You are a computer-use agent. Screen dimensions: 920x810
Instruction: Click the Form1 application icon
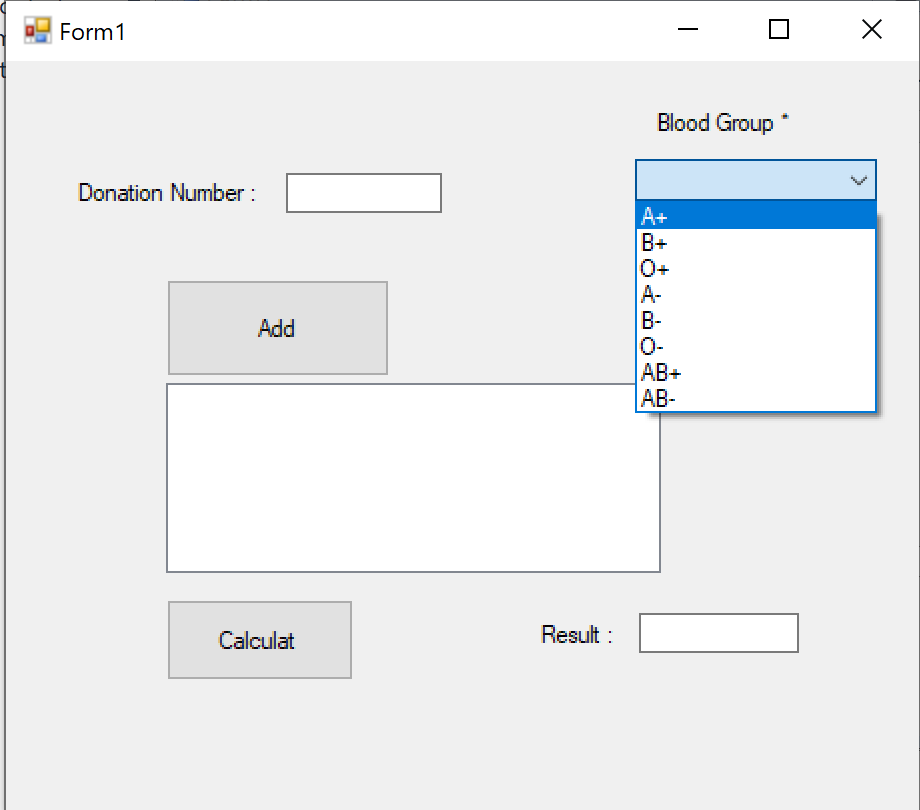[x=38, y=30]
